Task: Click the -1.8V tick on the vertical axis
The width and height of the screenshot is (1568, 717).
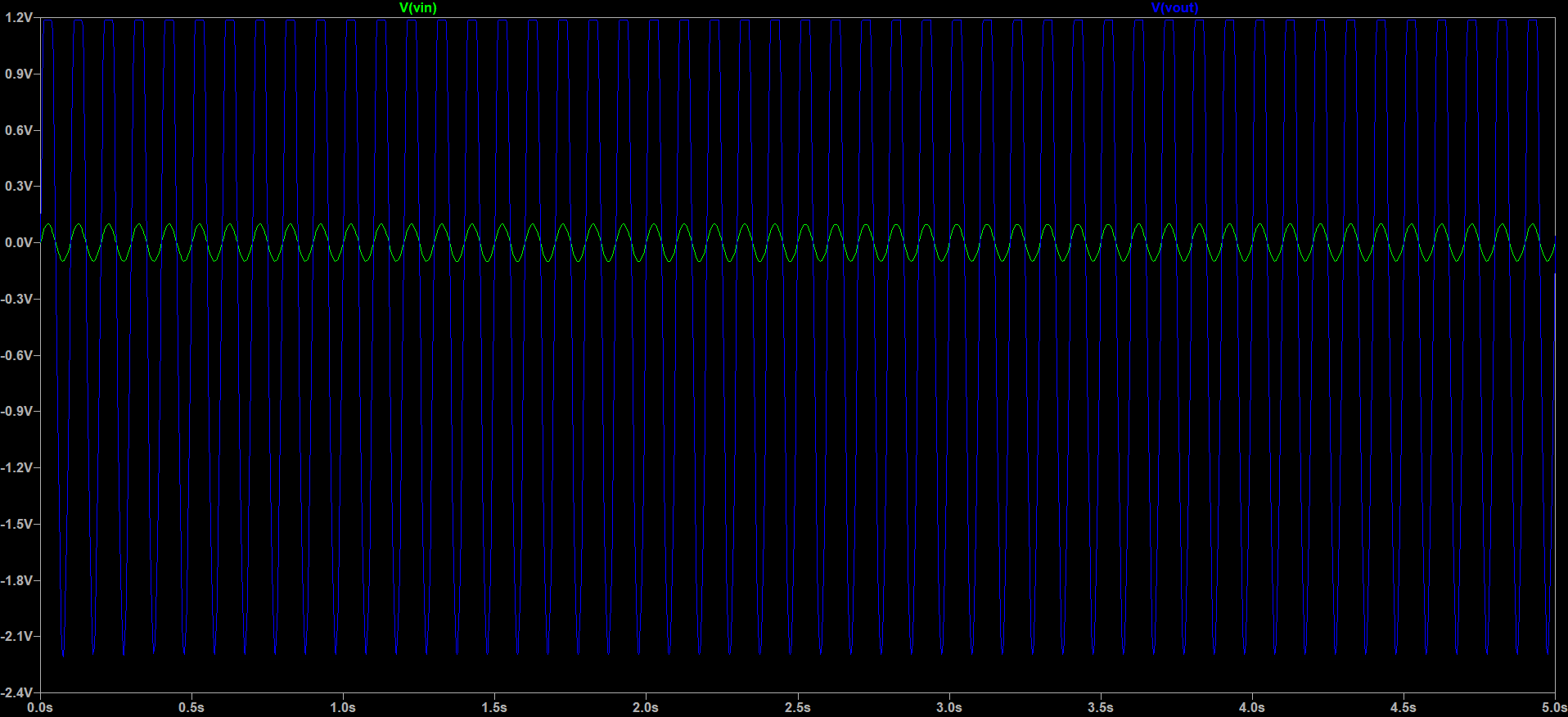Action: point(17,580)
